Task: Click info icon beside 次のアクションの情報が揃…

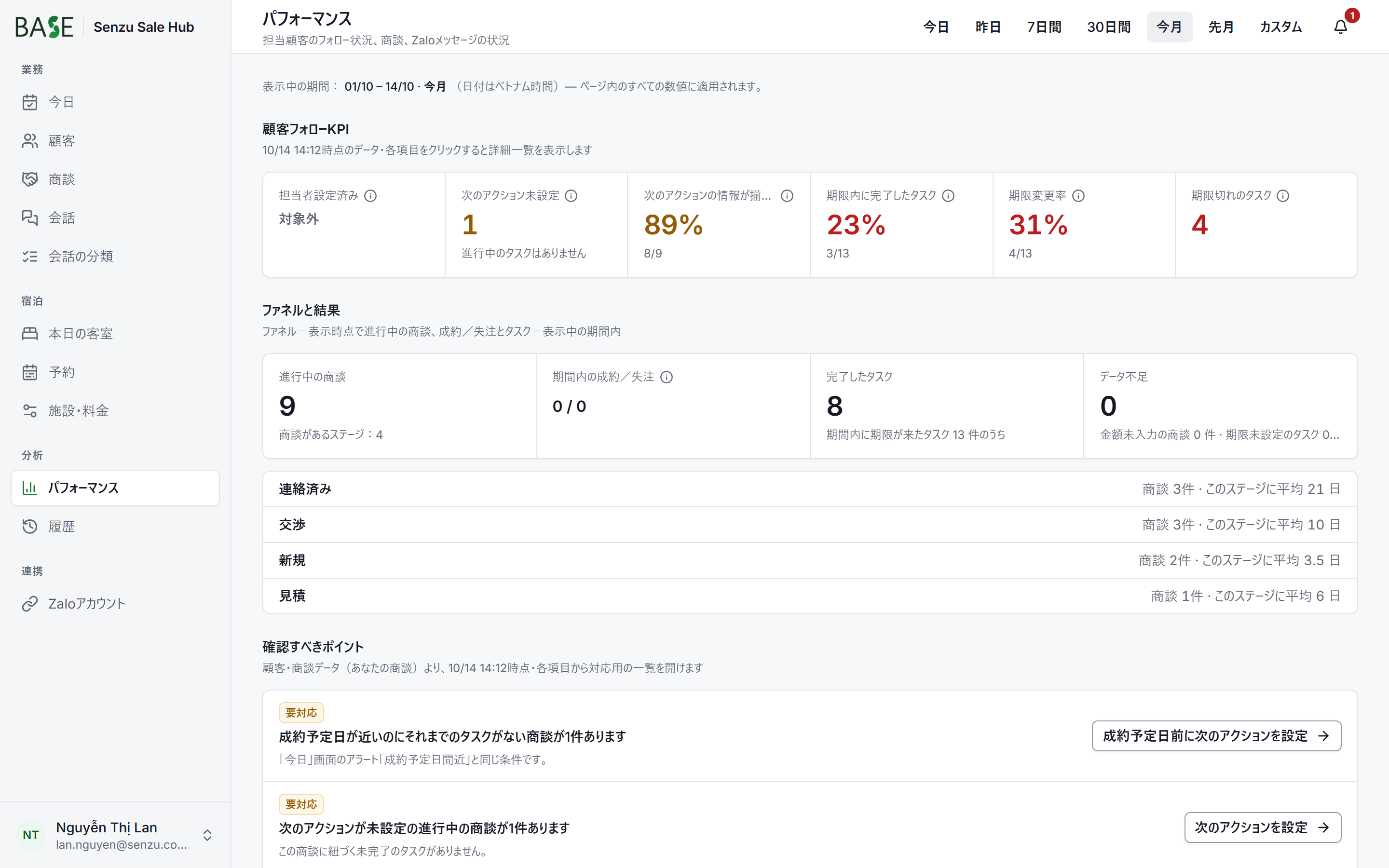Action: click(x=787, y=196)
